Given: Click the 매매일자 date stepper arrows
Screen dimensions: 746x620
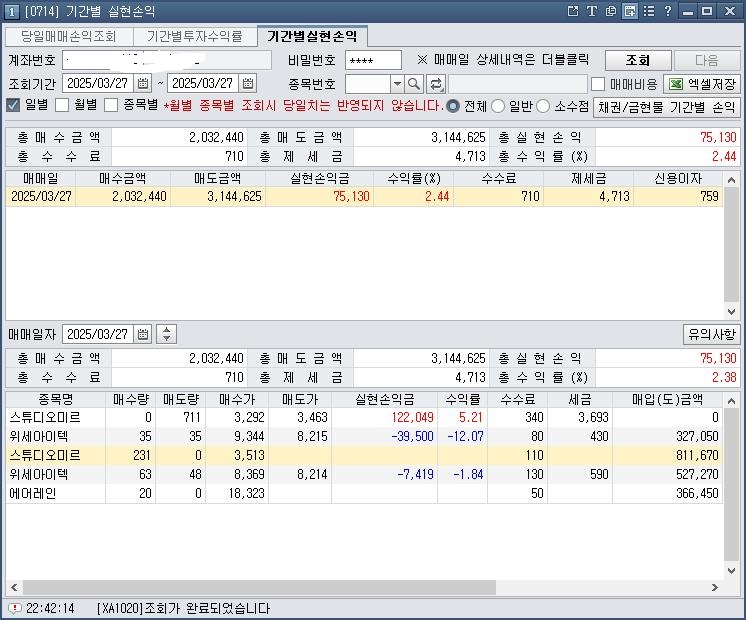Looking at the screenshot, I should click(167, 334).
